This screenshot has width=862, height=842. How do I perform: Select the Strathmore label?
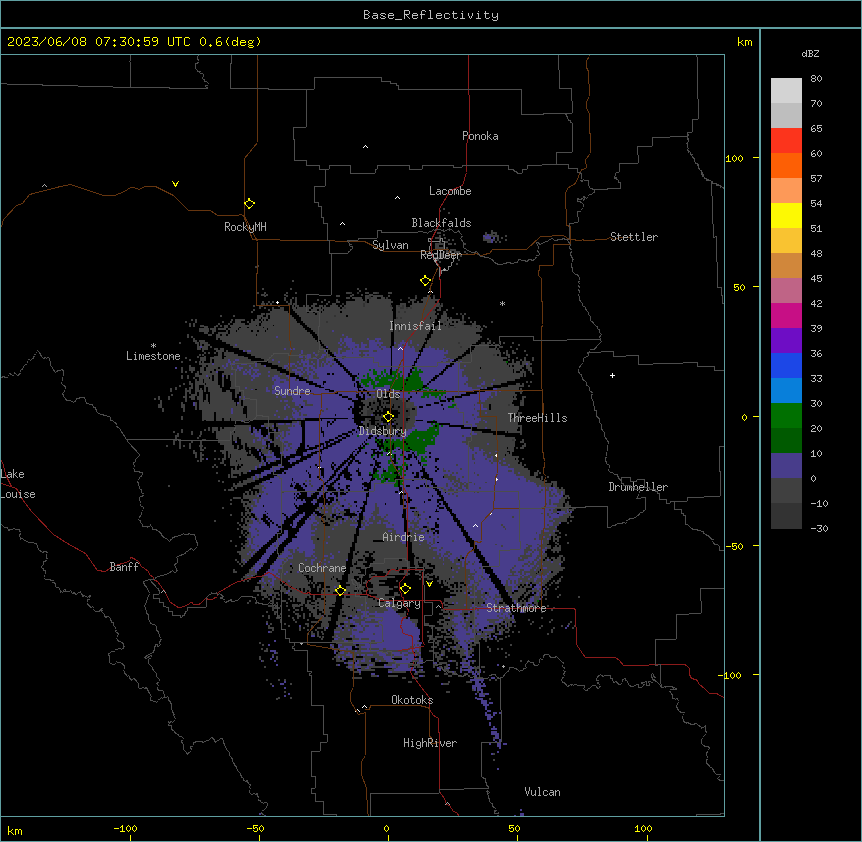point(516,608)
